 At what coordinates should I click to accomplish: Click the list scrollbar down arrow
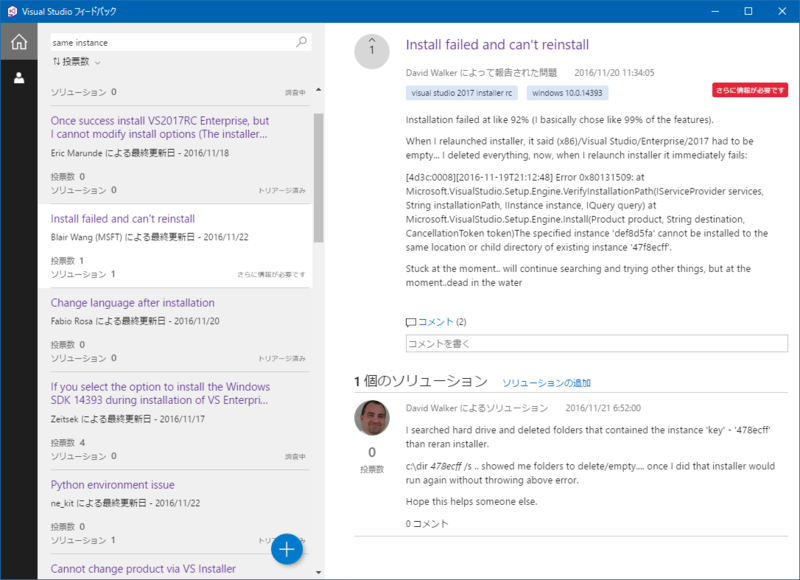(318, 572)
